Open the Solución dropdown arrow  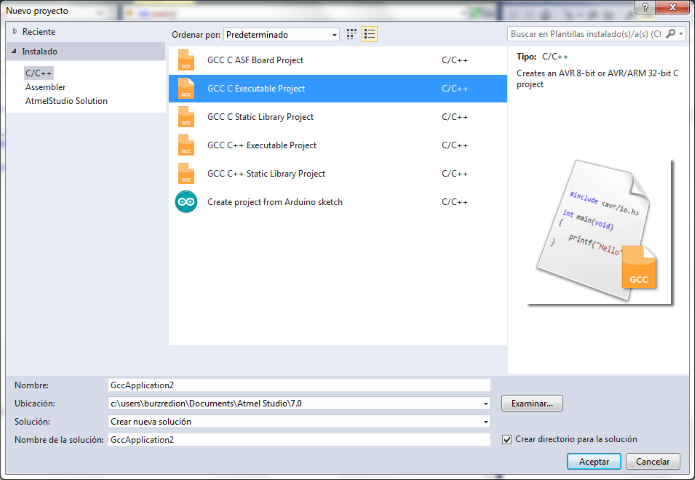[x=486, y=422]
